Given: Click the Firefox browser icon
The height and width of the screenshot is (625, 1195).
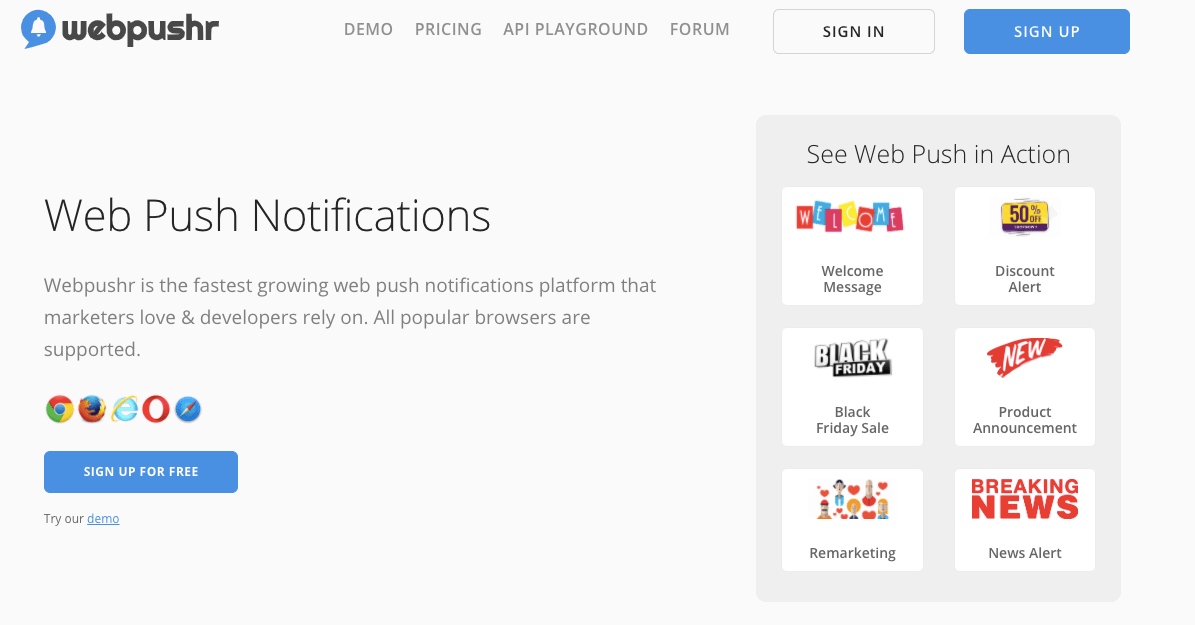Looking at the screenshot, I should pyautogui.click(x=92, y=409).
